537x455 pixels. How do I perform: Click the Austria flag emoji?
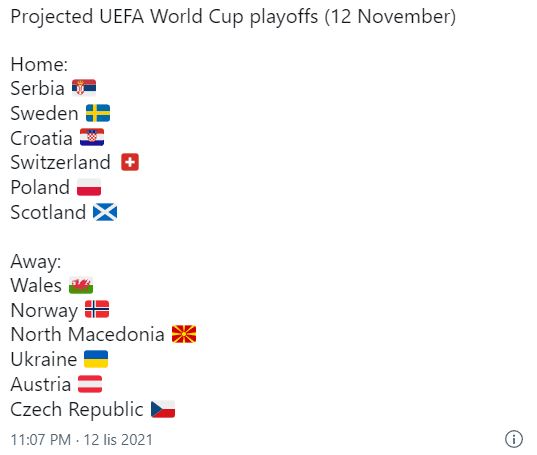pos(90,384)
